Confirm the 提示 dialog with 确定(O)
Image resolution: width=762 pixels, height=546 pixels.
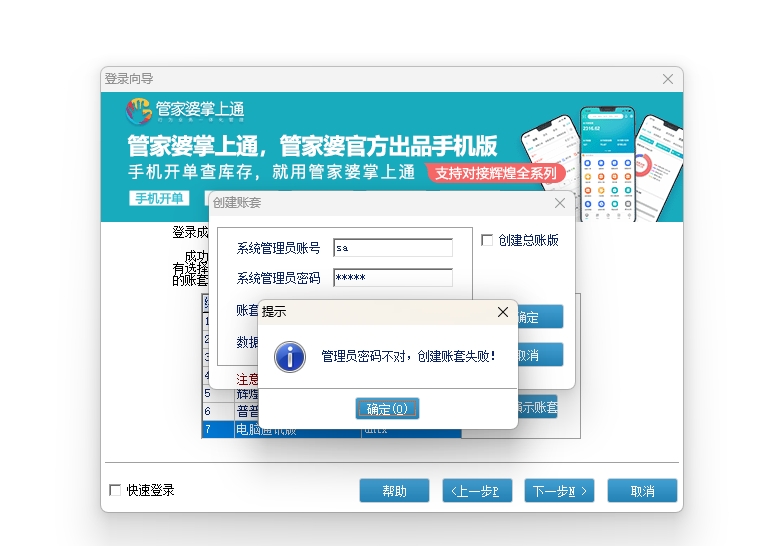point(387,409)
